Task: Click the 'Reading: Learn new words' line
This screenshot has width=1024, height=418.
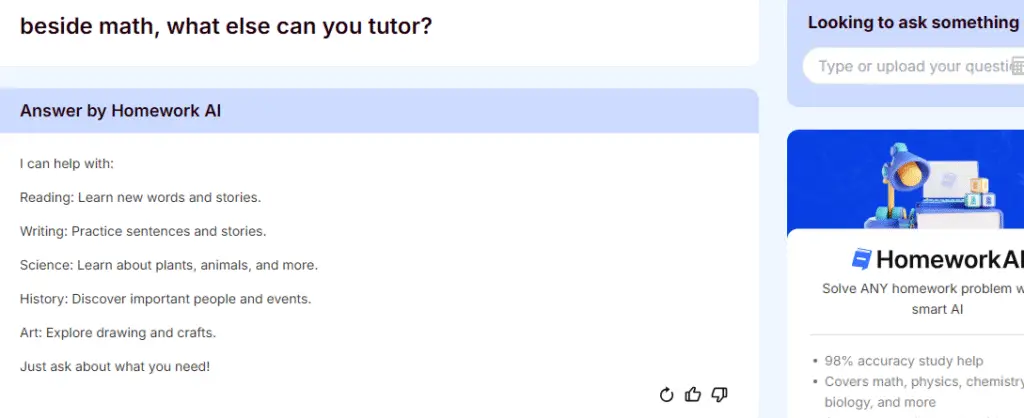Action: [x=140, y=197]
